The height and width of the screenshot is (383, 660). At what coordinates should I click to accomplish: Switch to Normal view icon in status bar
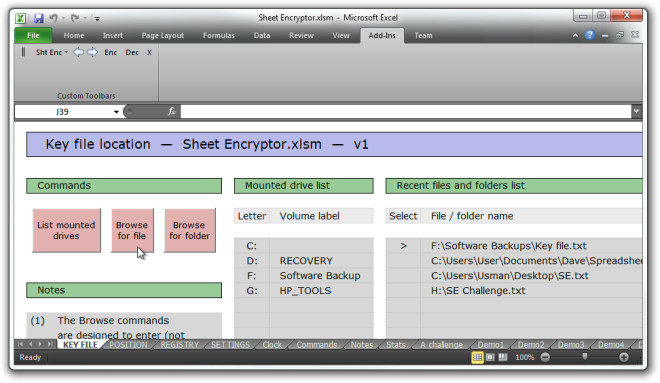click(477, 357)
